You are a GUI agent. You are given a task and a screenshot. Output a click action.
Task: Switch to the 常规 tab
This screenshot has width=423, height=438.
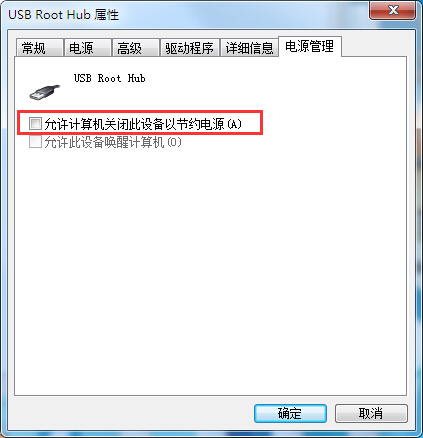[x=40, y=48]
